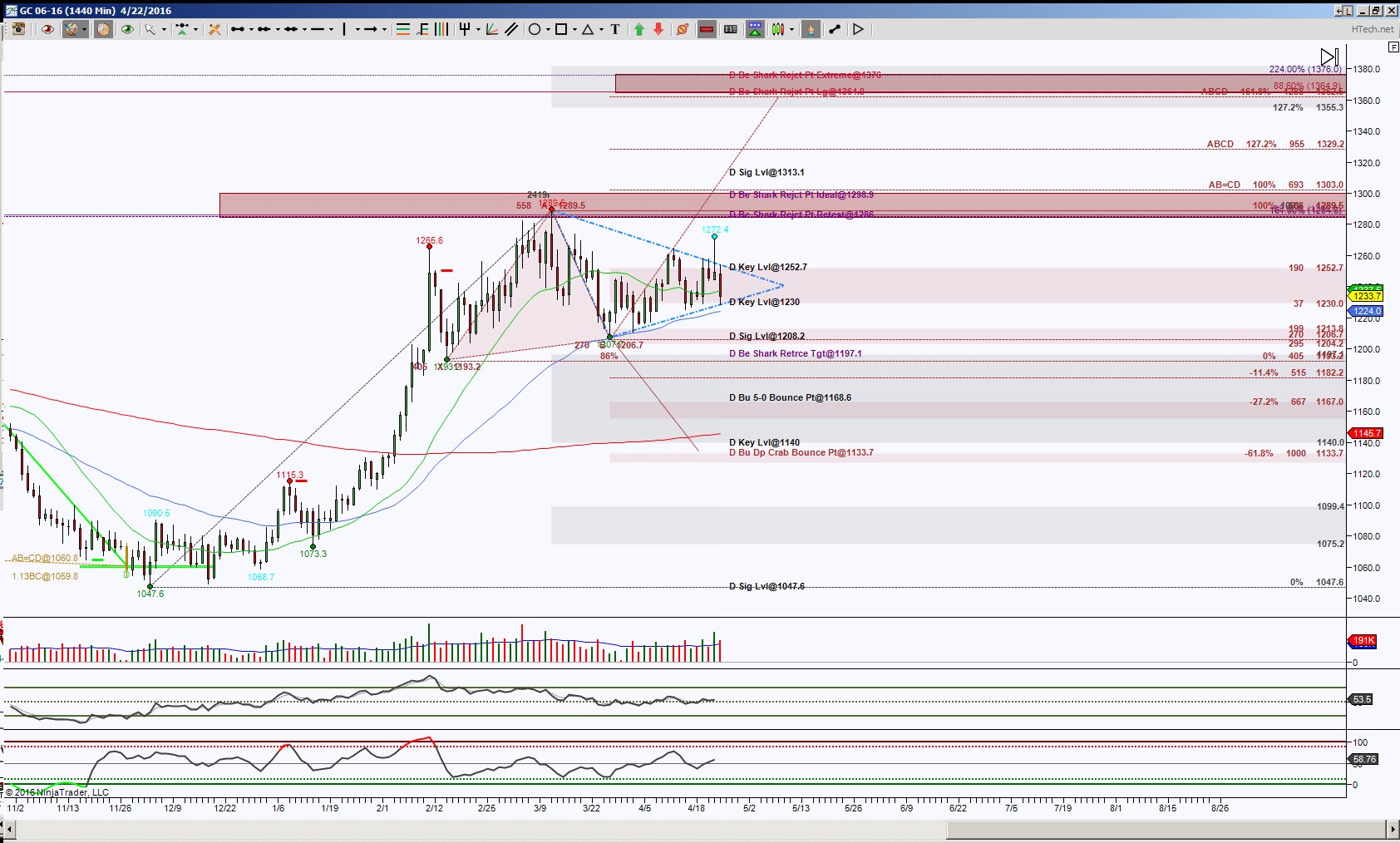Click the red down arrow marker tool

pyautogui.click(x=658, y=29)
